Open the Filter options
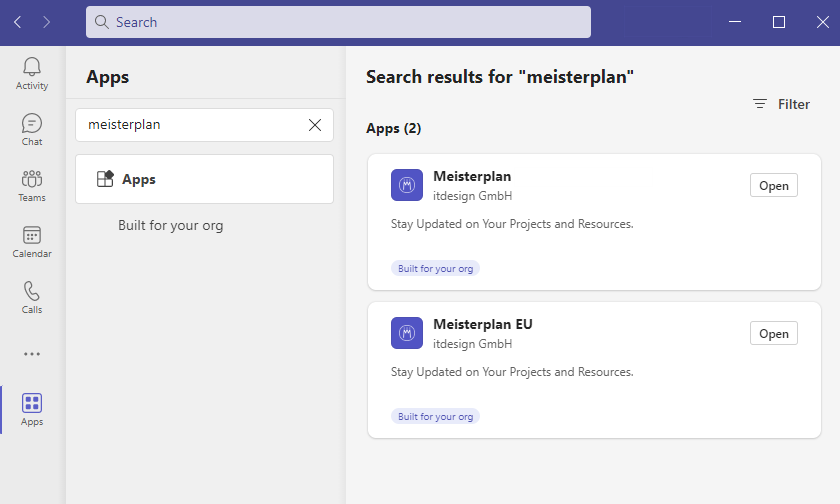The width and height of the screenshot is (840, 504). tap(782, 104)
